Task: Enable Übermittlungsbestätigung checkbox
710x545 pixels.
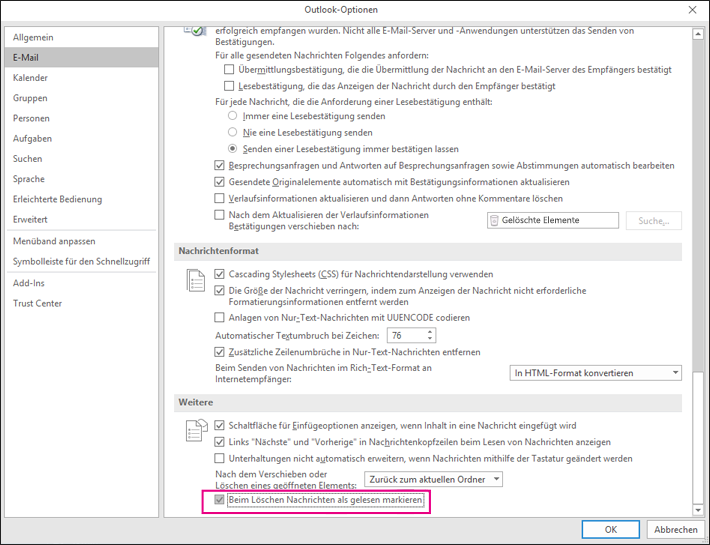Action: click(229, 69)
